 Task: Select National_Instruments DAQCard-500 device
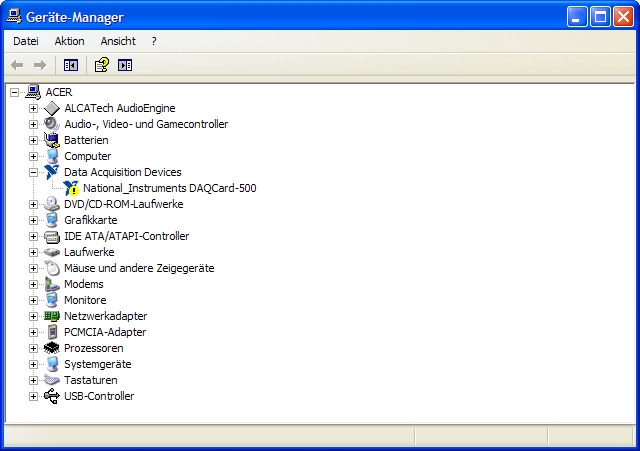coord(169,188)
